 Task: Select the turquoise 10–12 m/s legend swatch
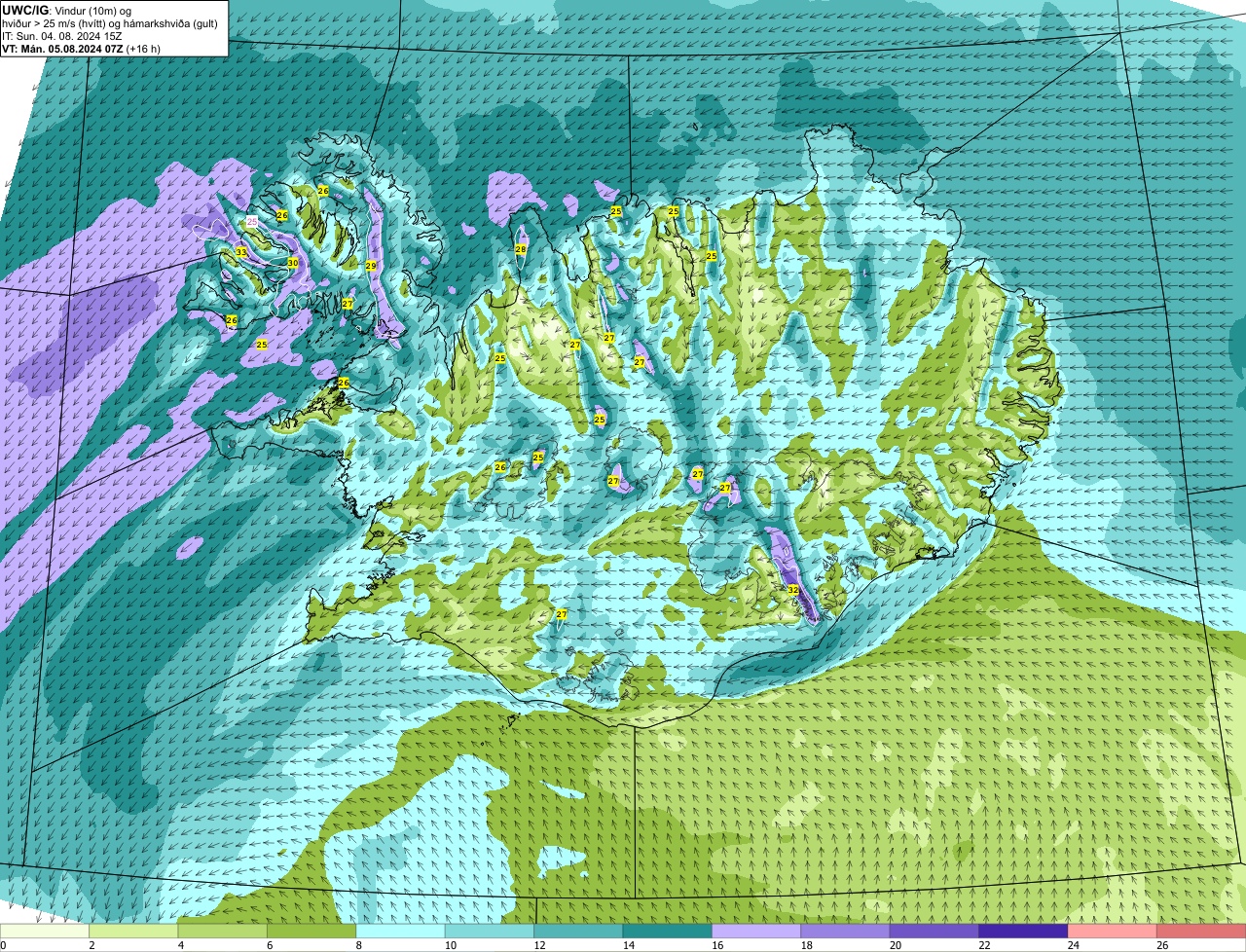click(490, 931)
